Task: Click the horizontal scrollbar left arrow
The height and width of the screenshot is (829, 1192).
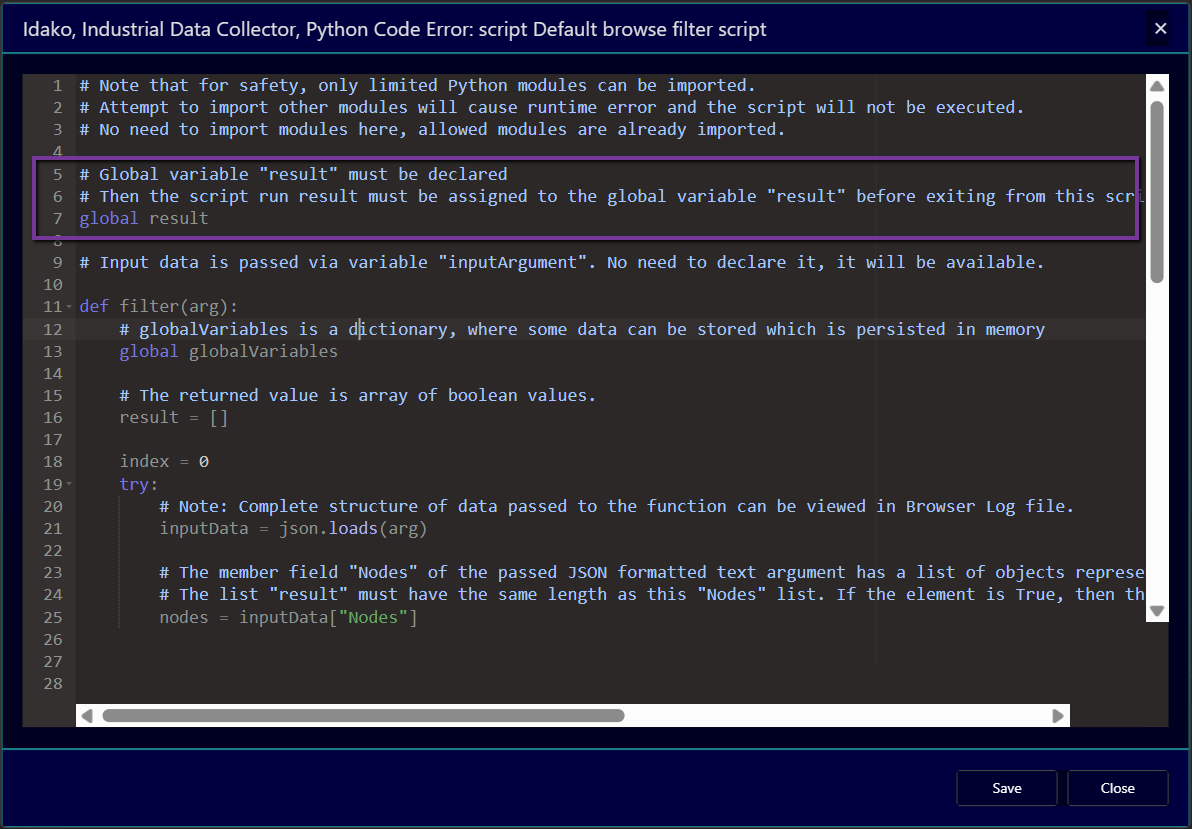Action: click(87, 716)
